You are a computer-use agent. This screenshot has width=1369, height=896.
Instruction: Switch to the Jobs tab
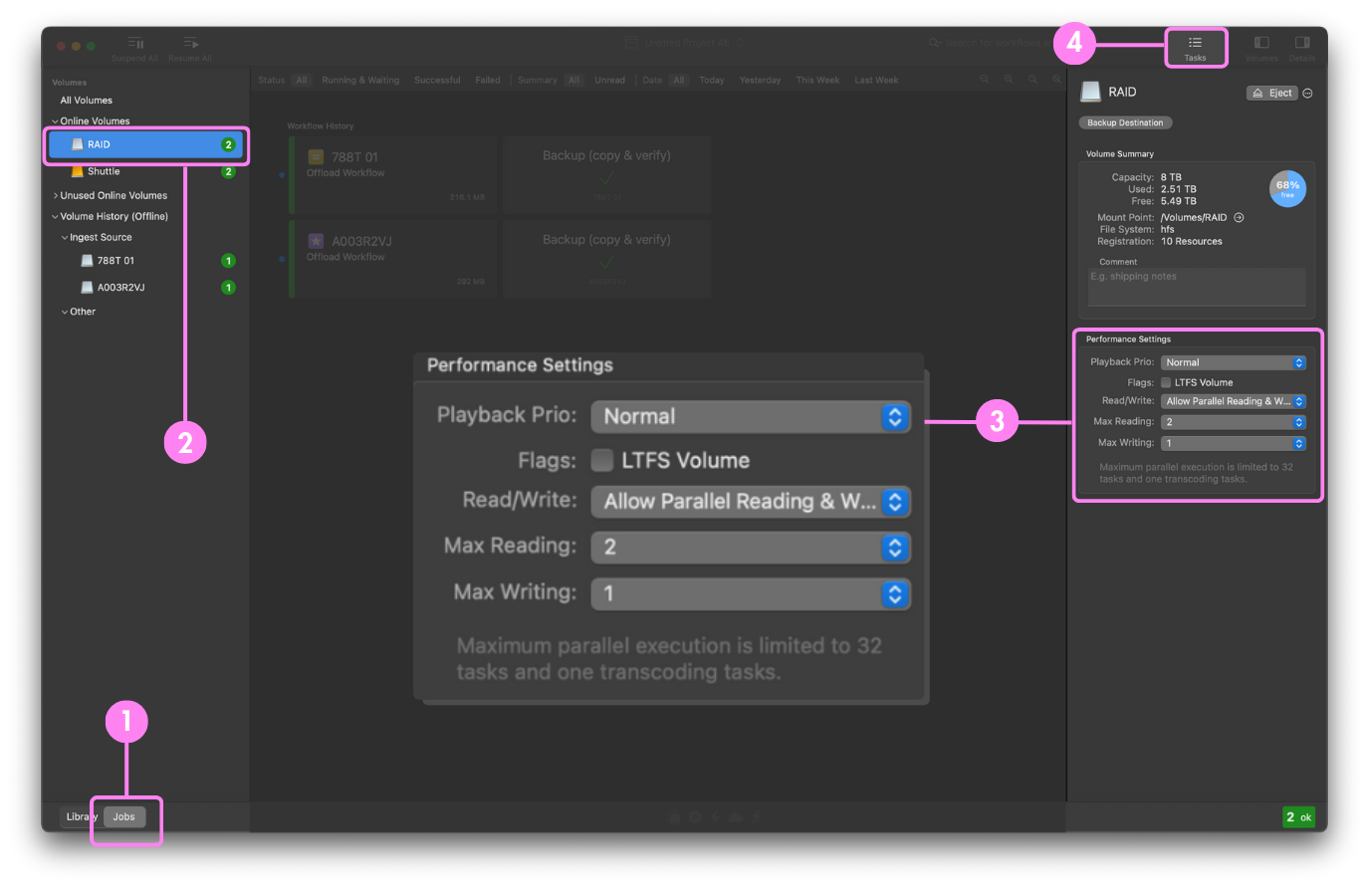124,817
